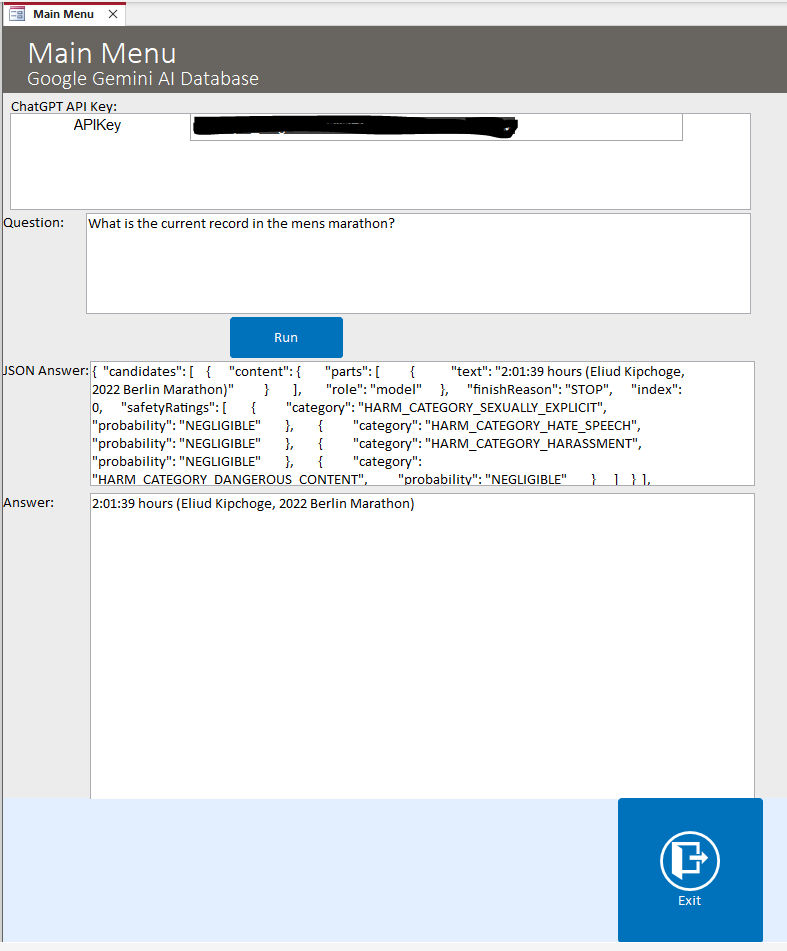Click 'HARM_CATEGORY_SEXUALLY_EXPLICIT' in JSON answer
The height and width of the screenshot is (951, 787).
(481, 408)
